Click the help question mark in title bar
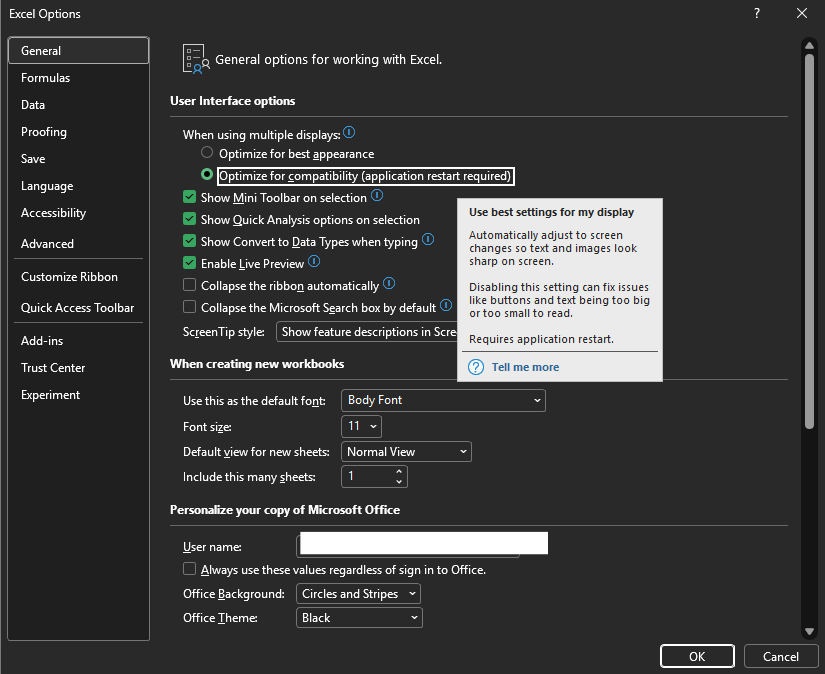Screen dimensions: 825x674 click(757, 13)
